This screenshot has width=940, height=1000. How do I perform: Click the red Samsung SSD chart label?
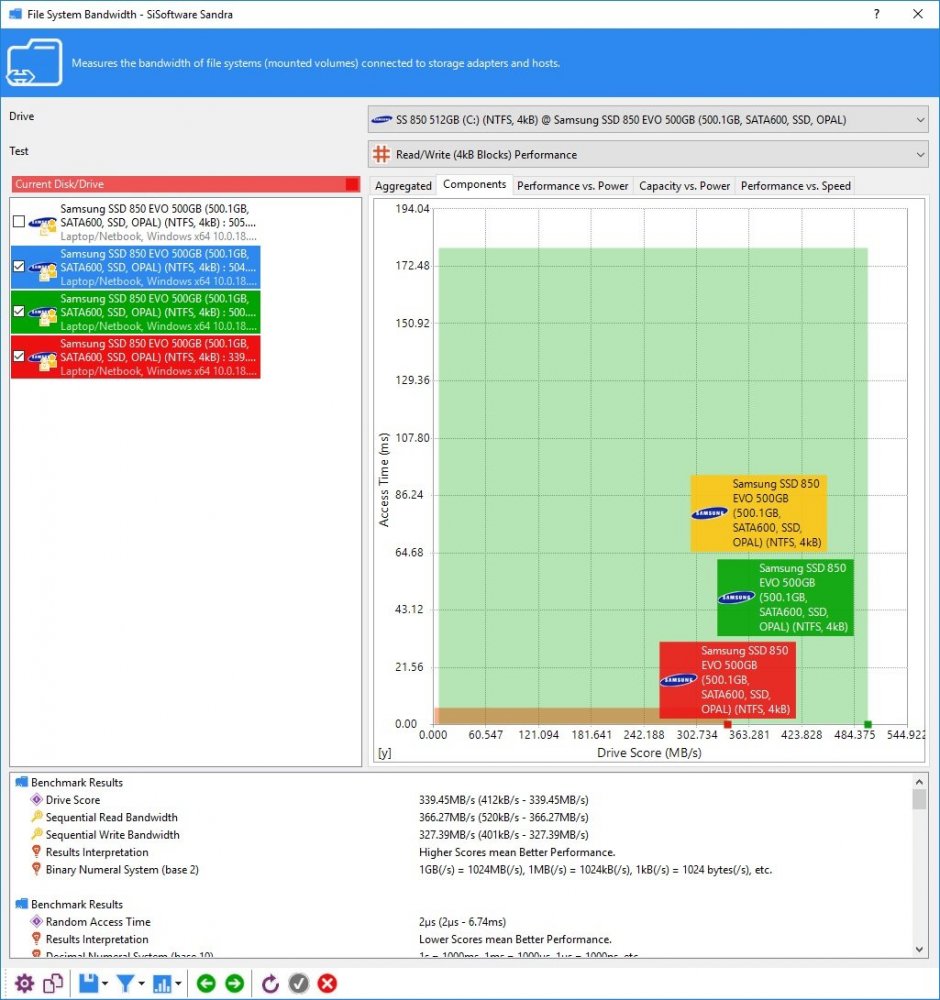pyautogui.click(x=727, y=680)
